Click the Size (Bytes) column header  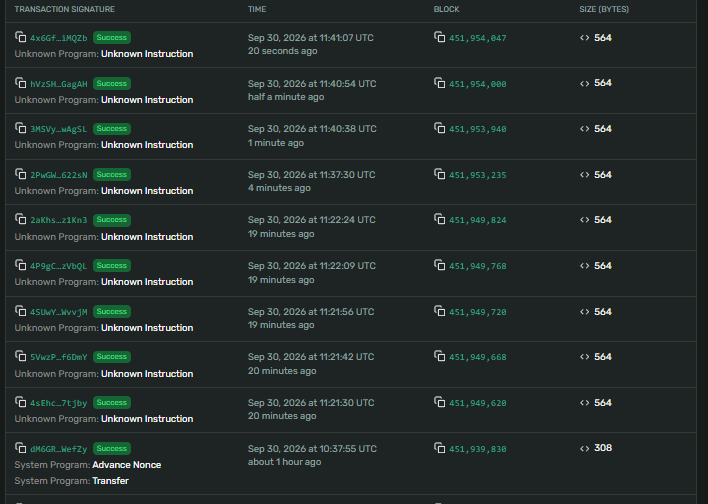pos(604,9)
